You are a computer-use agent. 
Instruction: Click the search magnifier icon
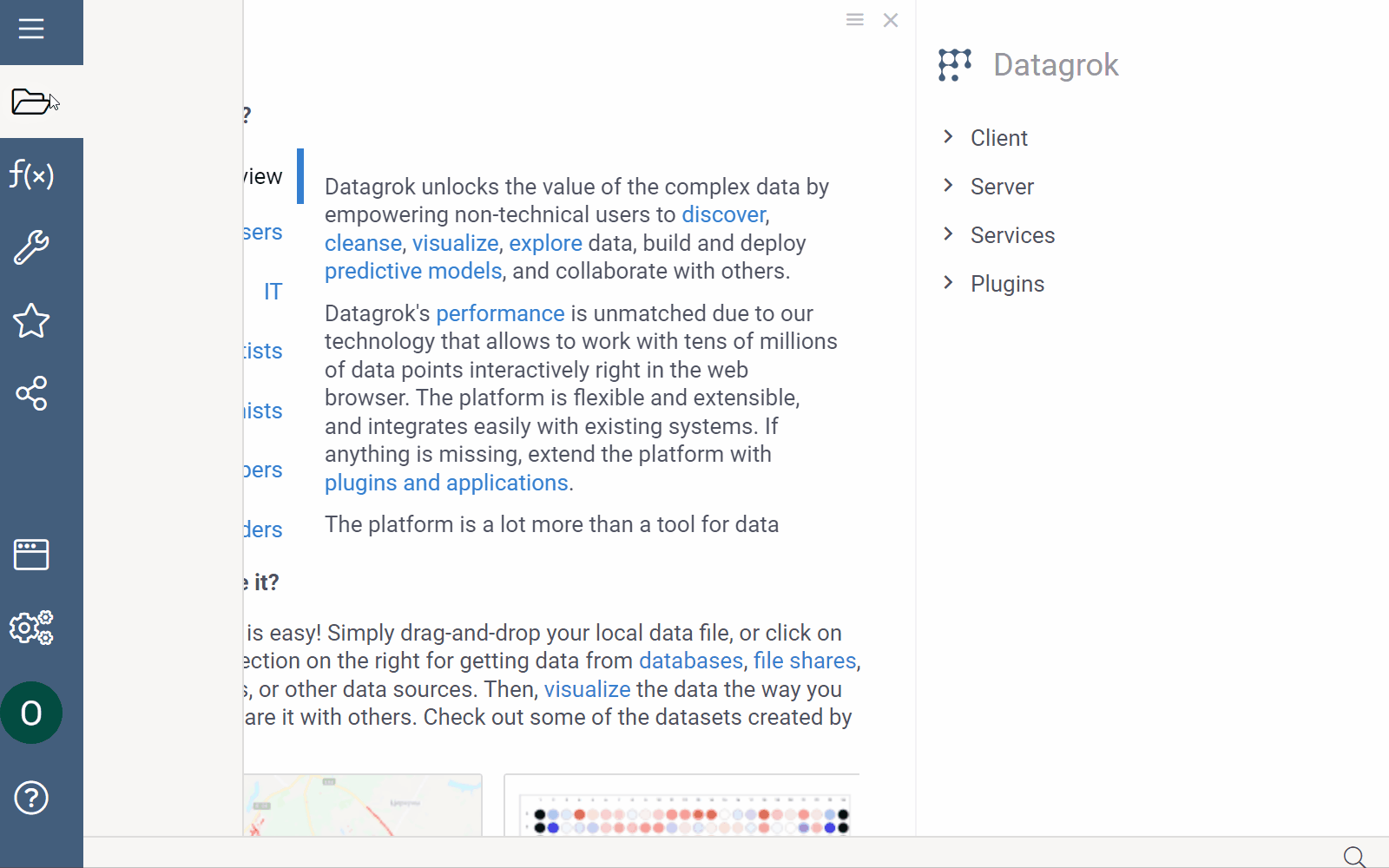click(1352, 855)
